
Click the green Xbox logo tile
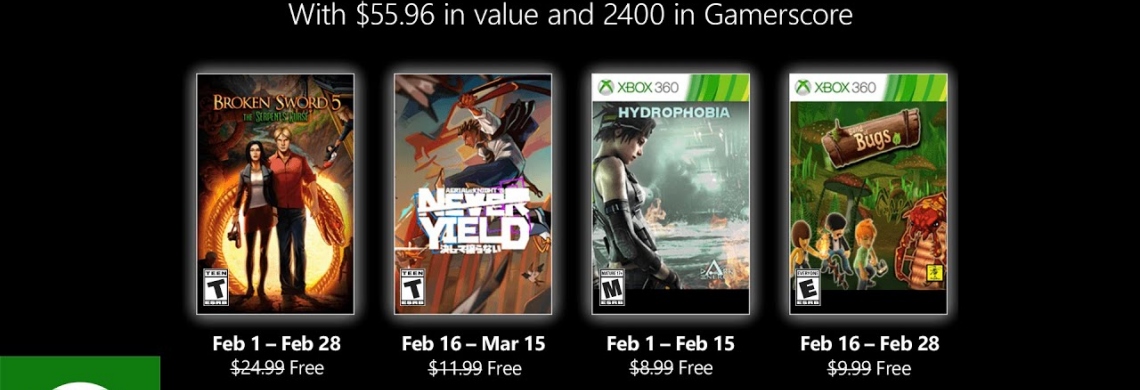(80, 373)
